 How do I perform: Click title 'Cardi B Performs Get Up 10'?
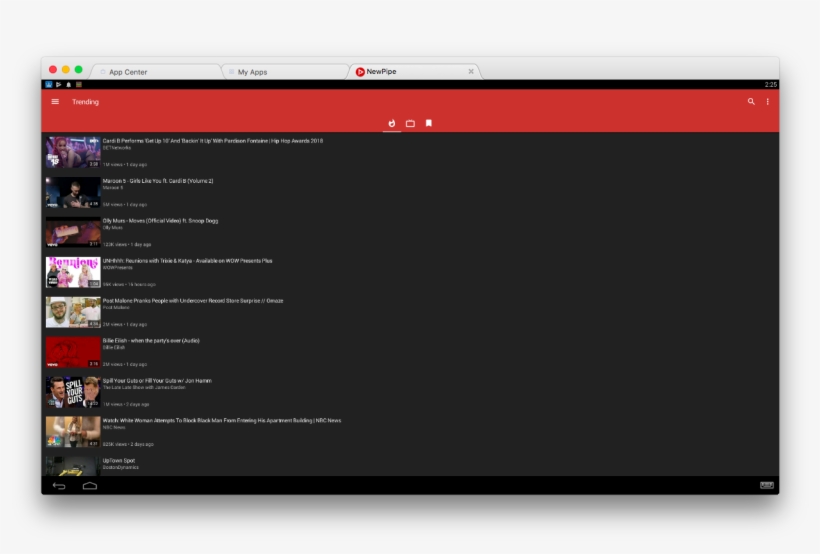pos(212,141)
